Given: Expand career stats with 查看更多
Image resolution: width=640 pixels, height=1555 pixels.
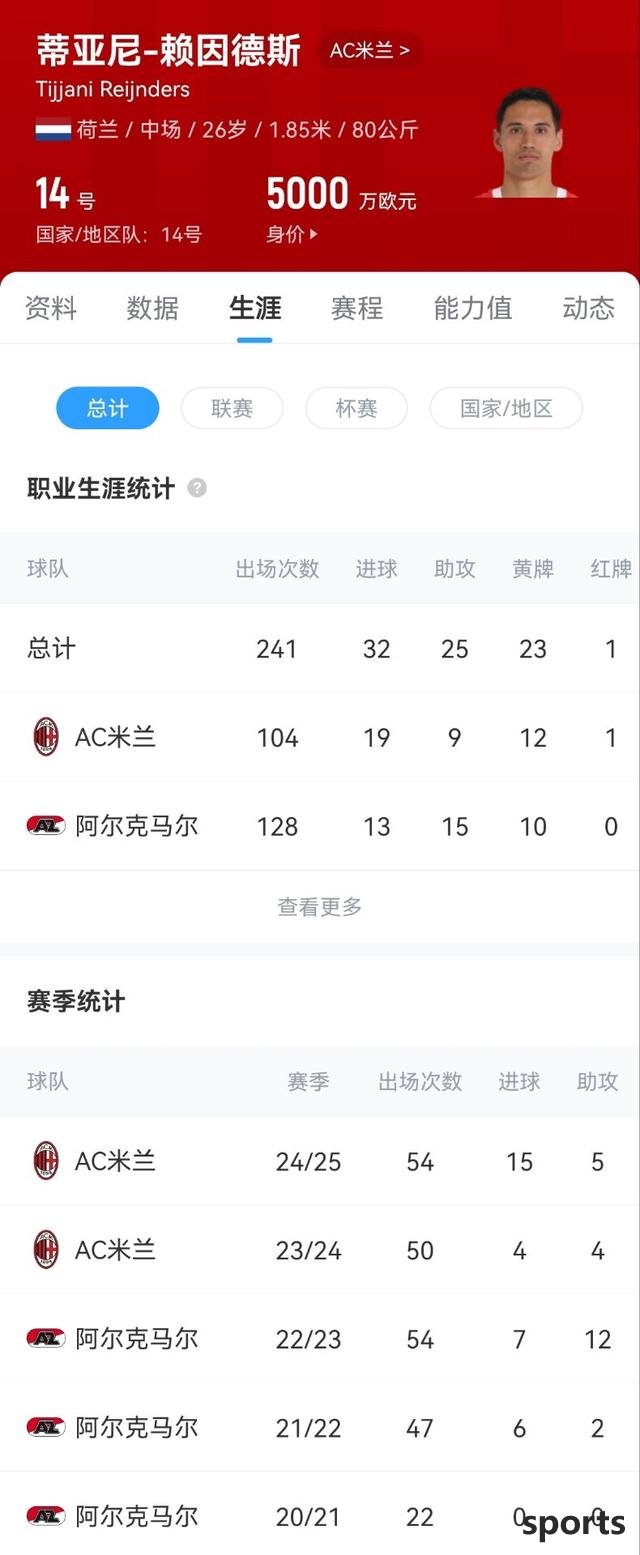Looking at the screenshot, I should (x=320, y=907).
